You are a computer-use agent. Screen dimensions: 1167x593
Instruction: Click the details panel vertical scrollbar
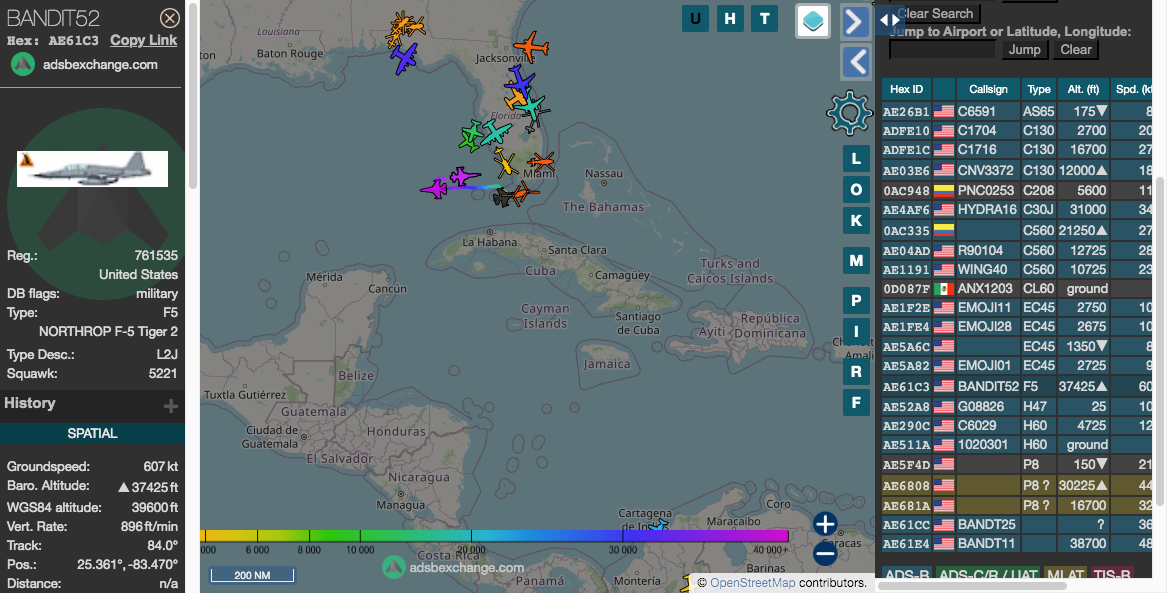192,97
